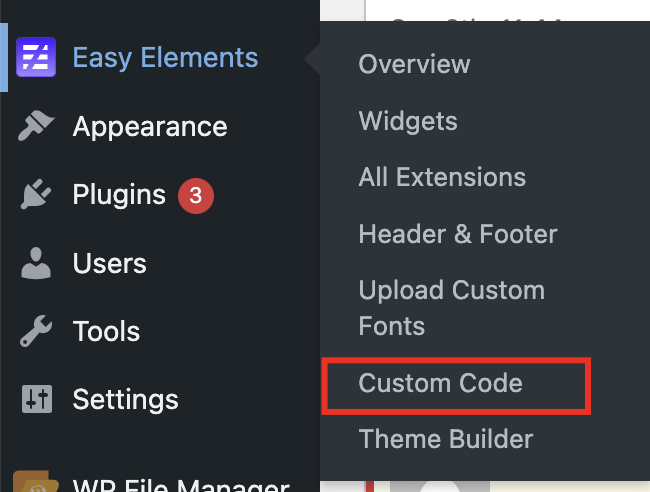Viewport: 650px width, 492px height.
Task: Click the red Plugins update badge
Action: (195, 196)
